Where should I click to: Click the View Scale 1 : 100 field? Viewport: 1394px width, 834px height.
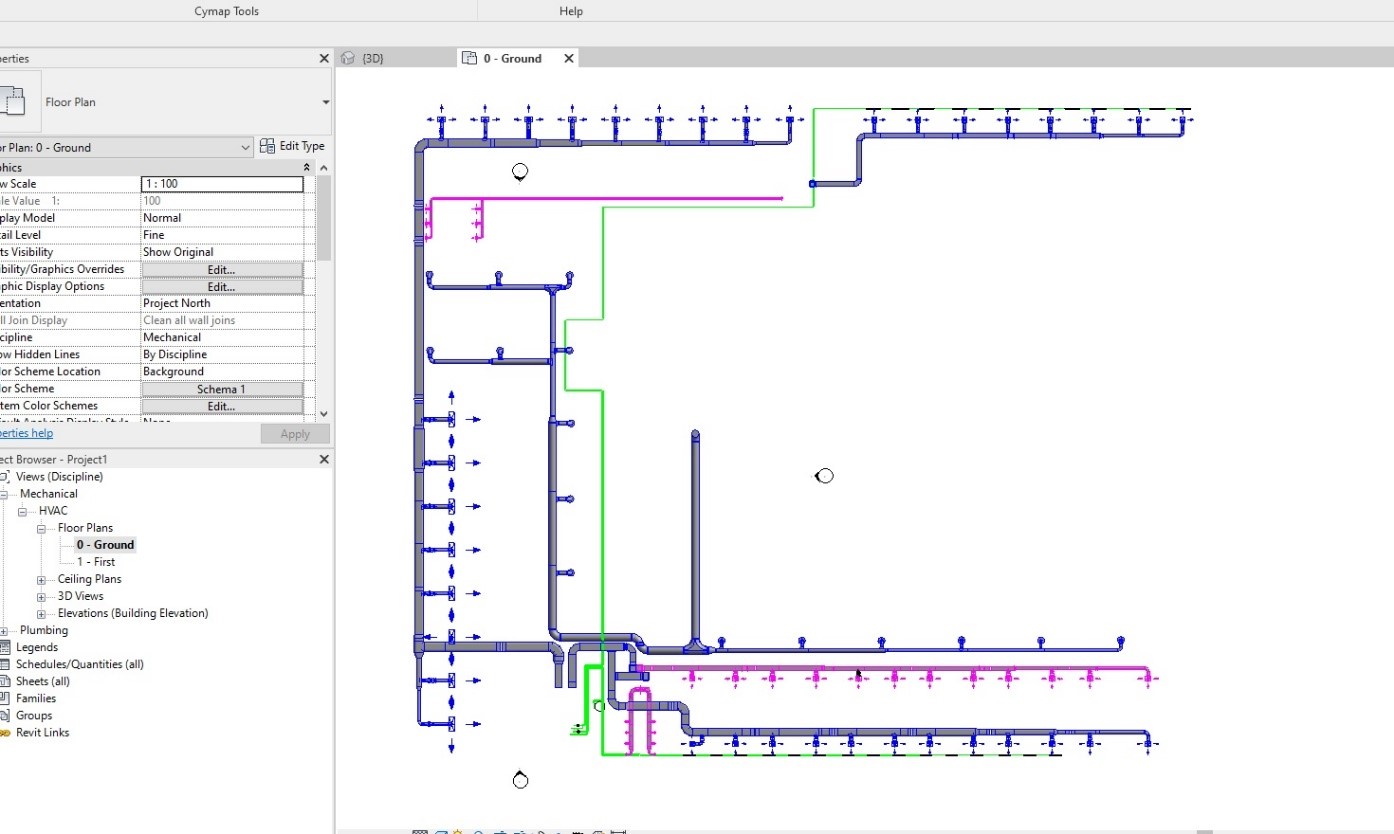click(222, 184)
